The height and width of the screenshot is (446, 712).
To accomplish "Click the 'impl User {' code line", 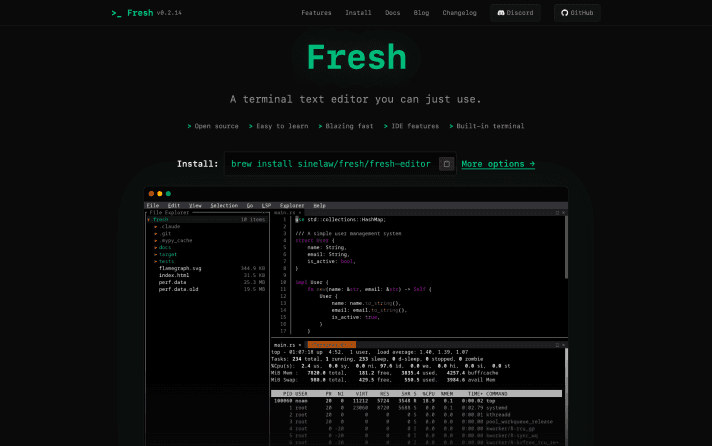I will [x=312, y=282].
